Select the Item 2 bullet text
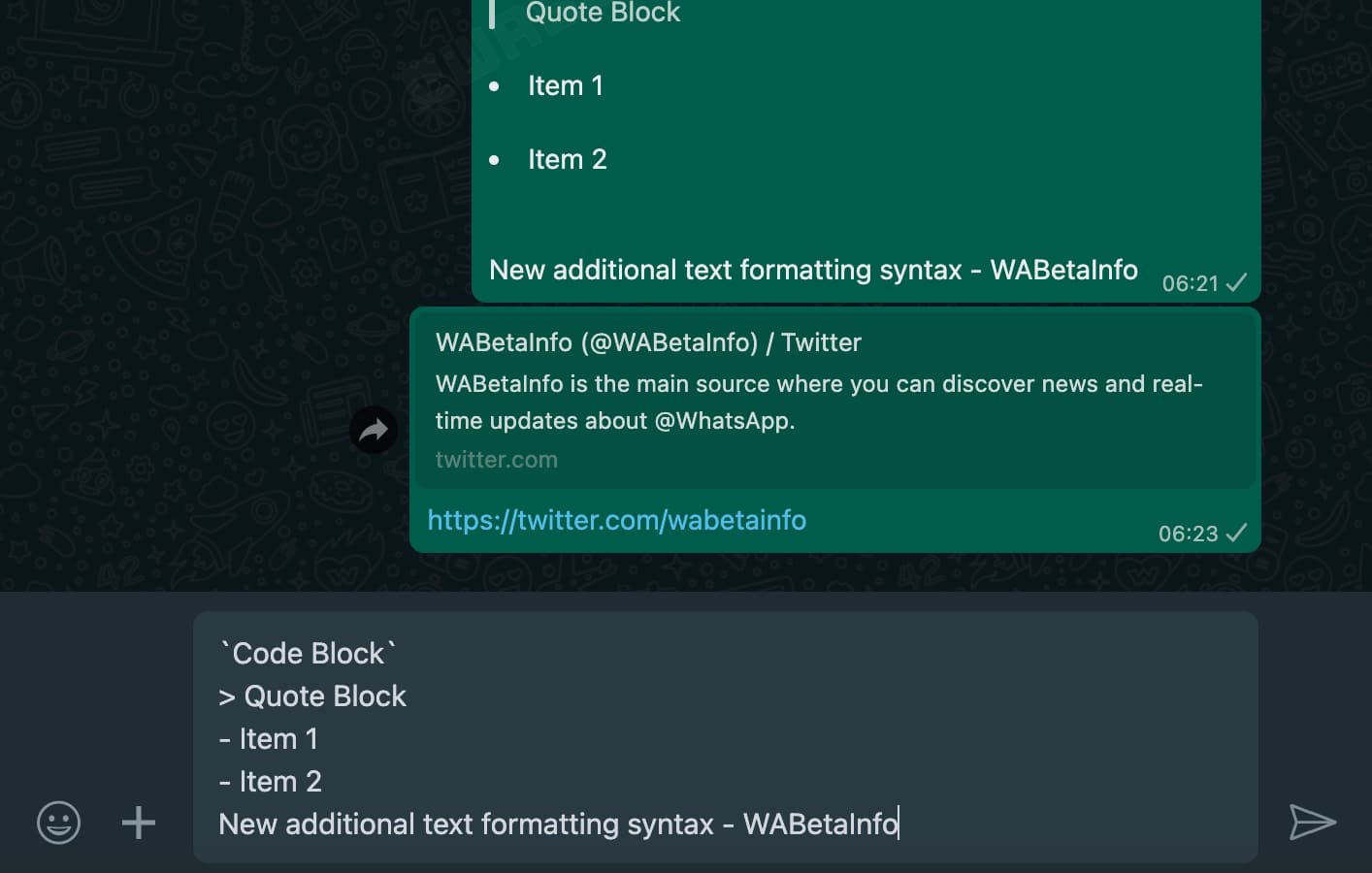Screen dimensions: 1372x873 click(x=568, y=158)
